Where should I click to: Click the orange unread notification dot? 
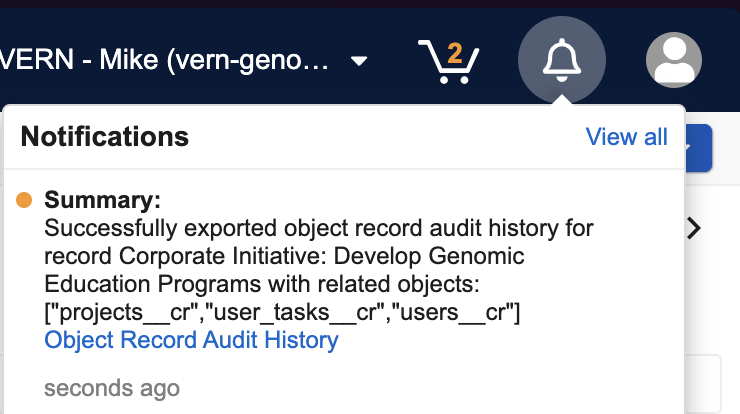25,201
